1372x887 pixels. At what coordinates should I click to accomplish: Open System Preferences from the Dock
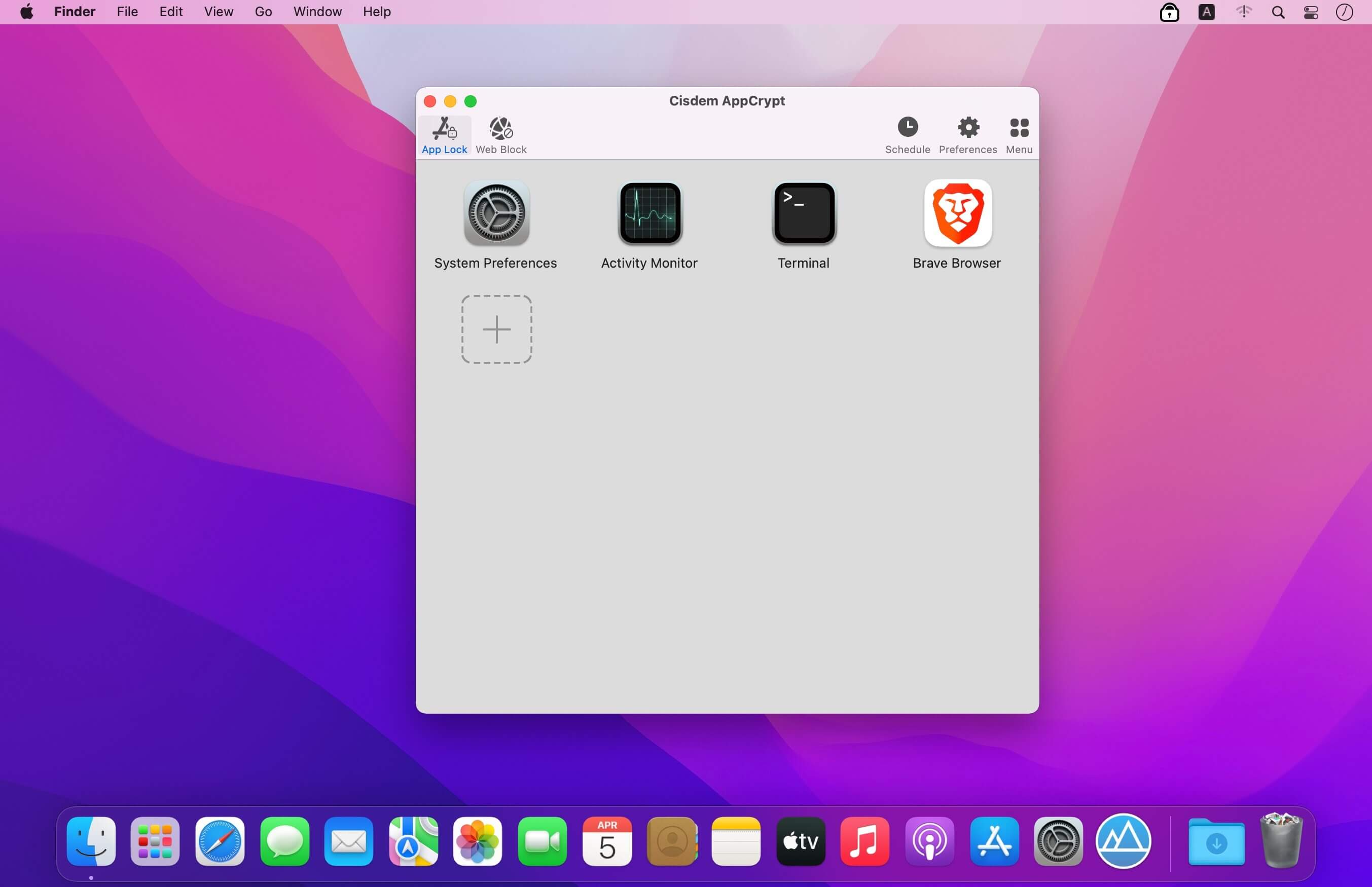(1059, 841)
